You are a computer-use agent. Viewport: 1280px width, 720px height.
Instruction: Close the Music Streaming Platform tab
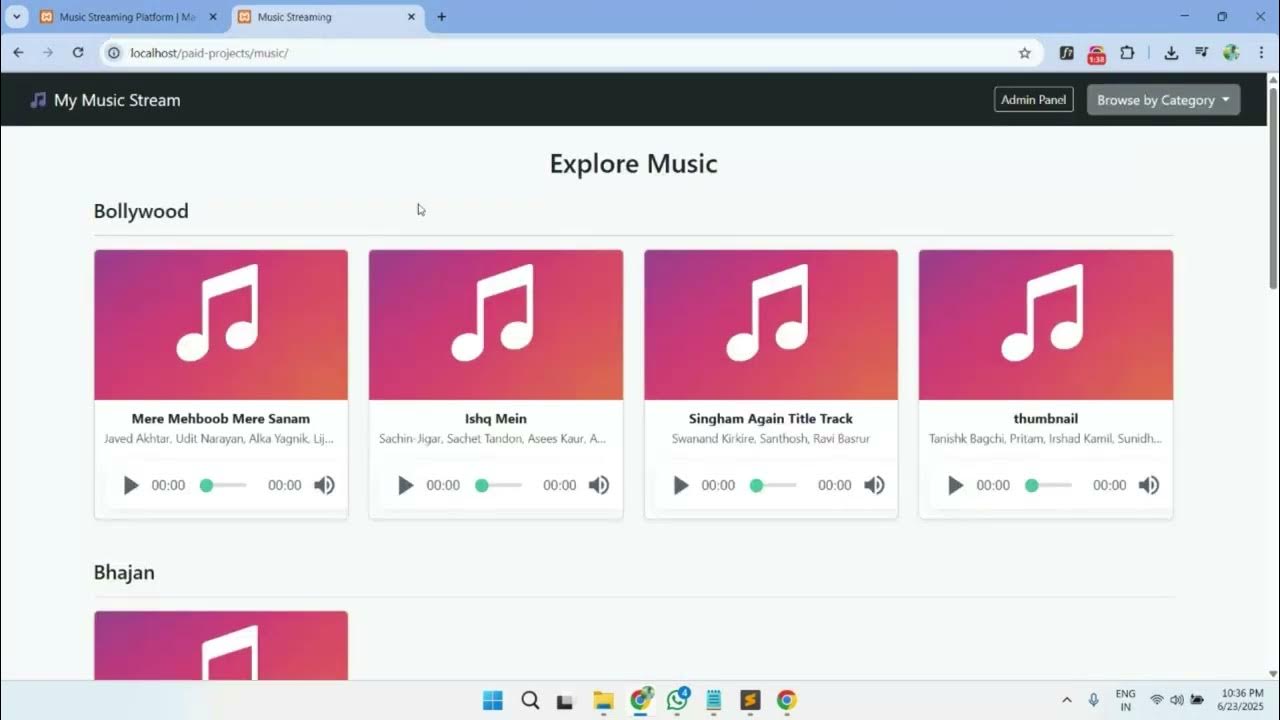point(212,17)
